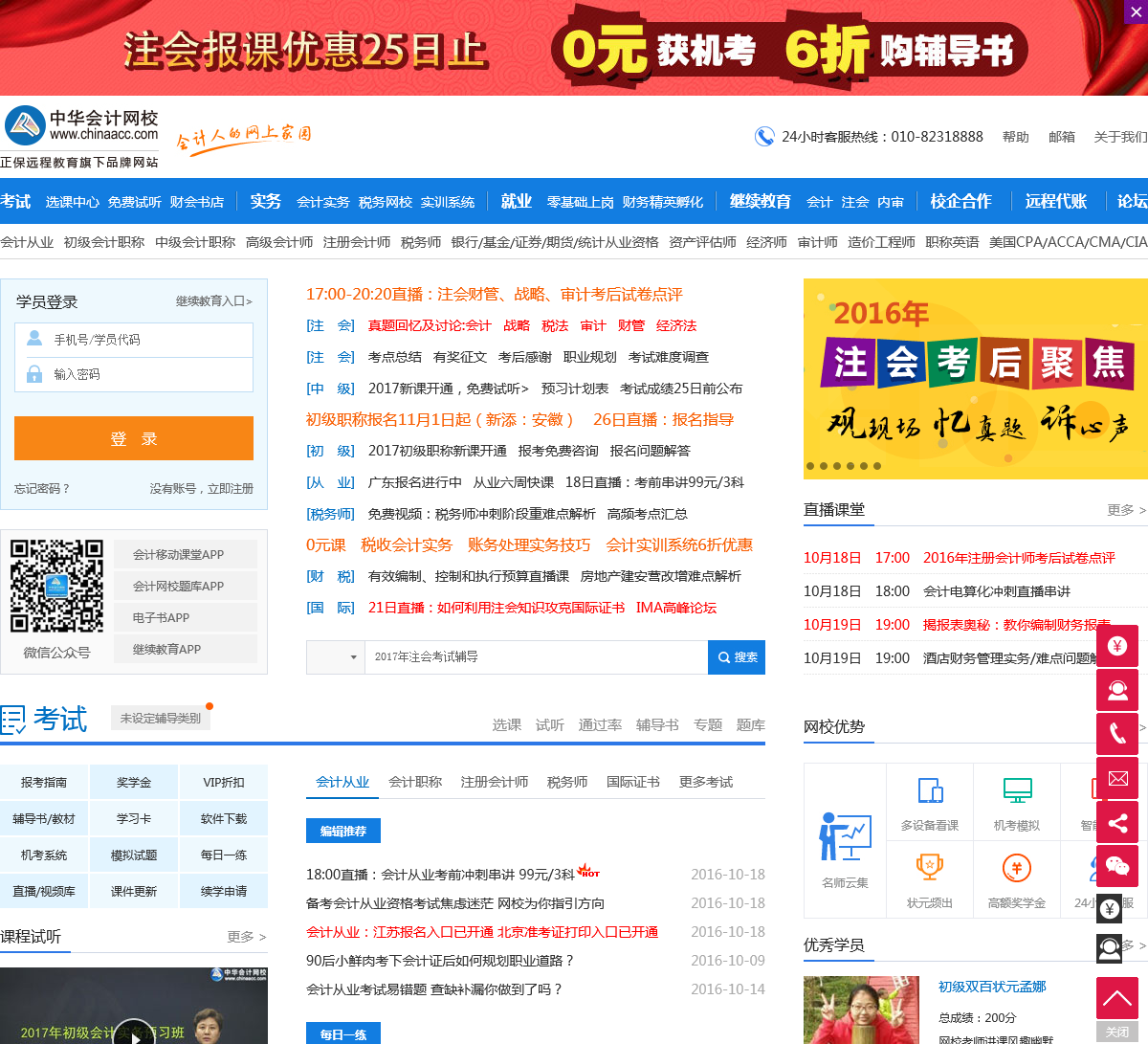This screenshot has width=1148, height=1044.
Task: Click 更多 beside 课程试听
Action: click(247, 937)
